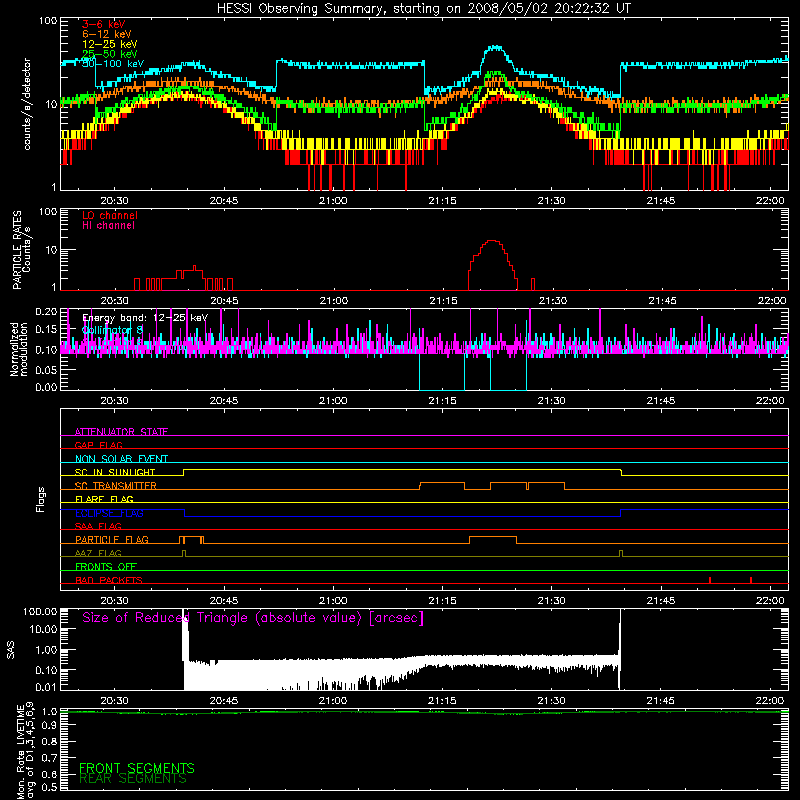The width and height of the screenshot is (800, 800).
Task: Click the 'Energy band: 12-25 keV' annotation
Action: click(145, 318)
